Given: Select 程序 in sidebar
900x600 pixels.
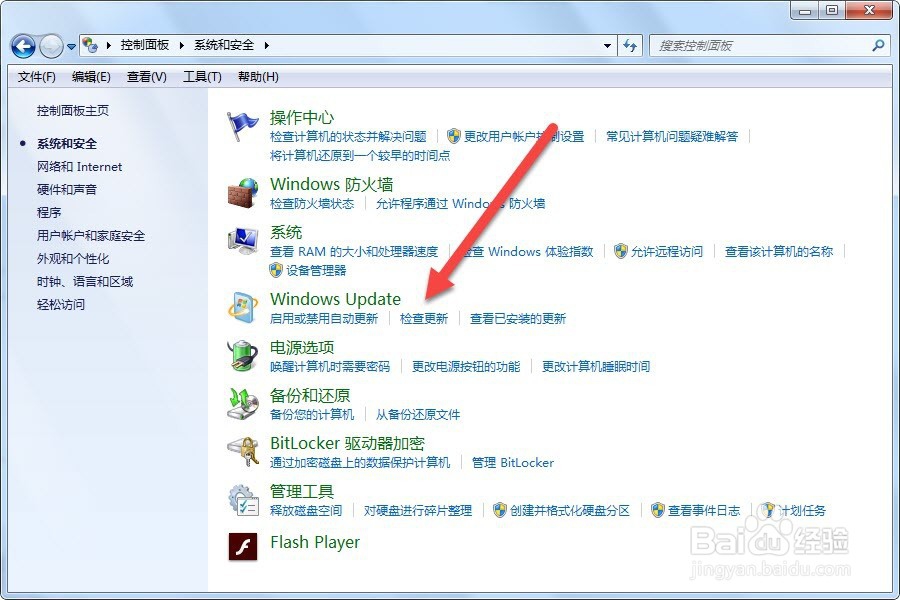Looking at the screenshot, I should point(49,213).
